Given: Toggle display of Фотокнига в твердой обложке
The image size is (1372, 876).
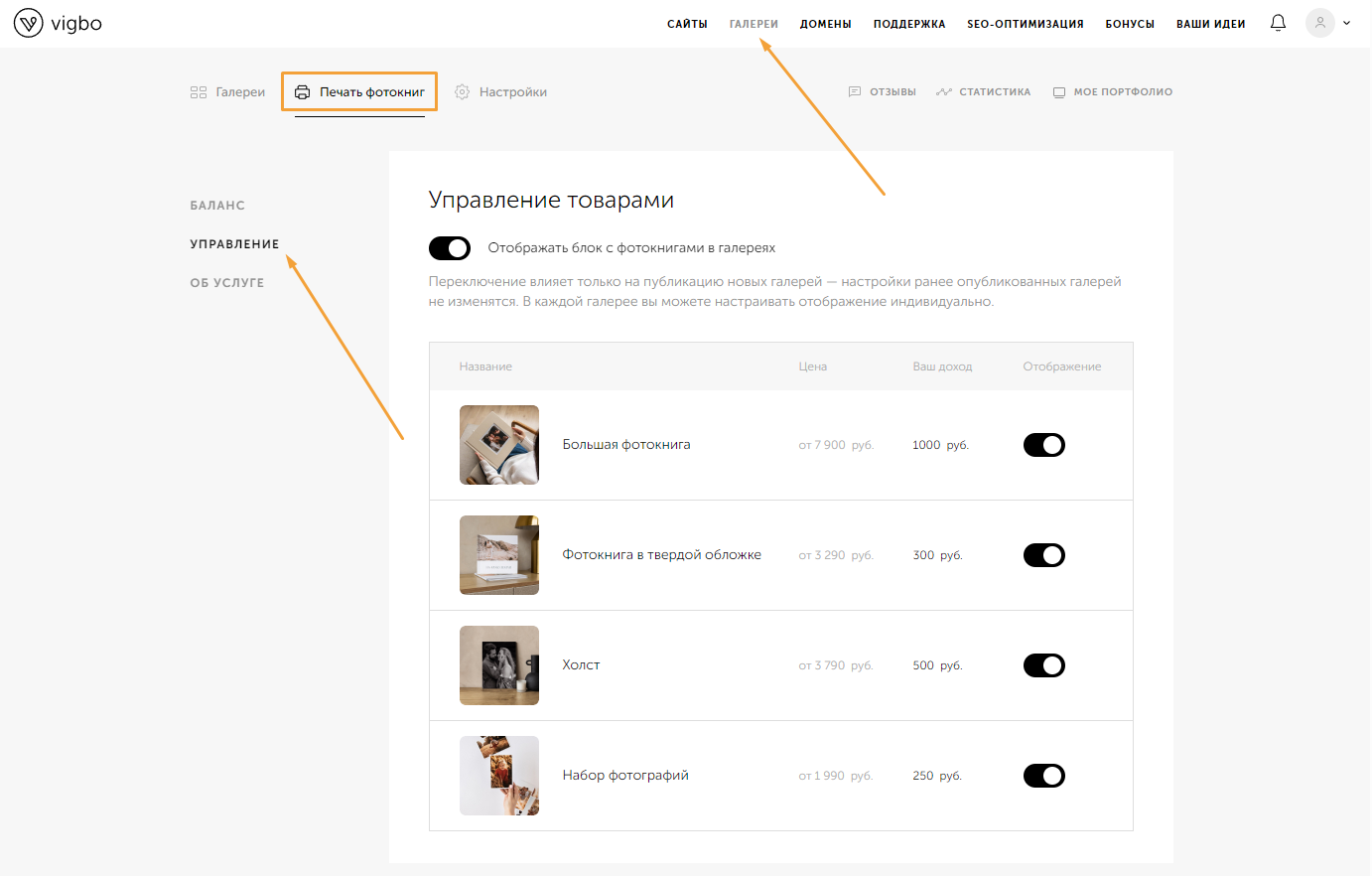Looking at the screenshot, I should tap(1044, 555).
